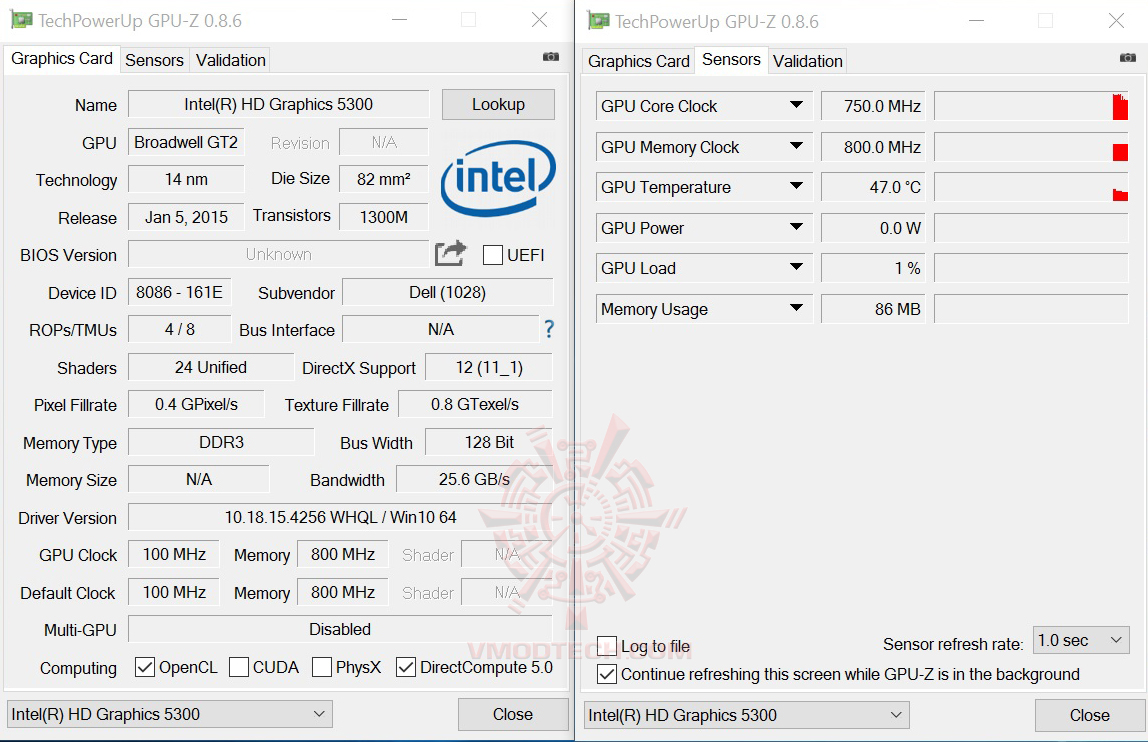Viewport: 1148px width, 742px height.
Task: Click the camera screenshot icon in the right GPU-Z window
Action: tap(1128, 57)
